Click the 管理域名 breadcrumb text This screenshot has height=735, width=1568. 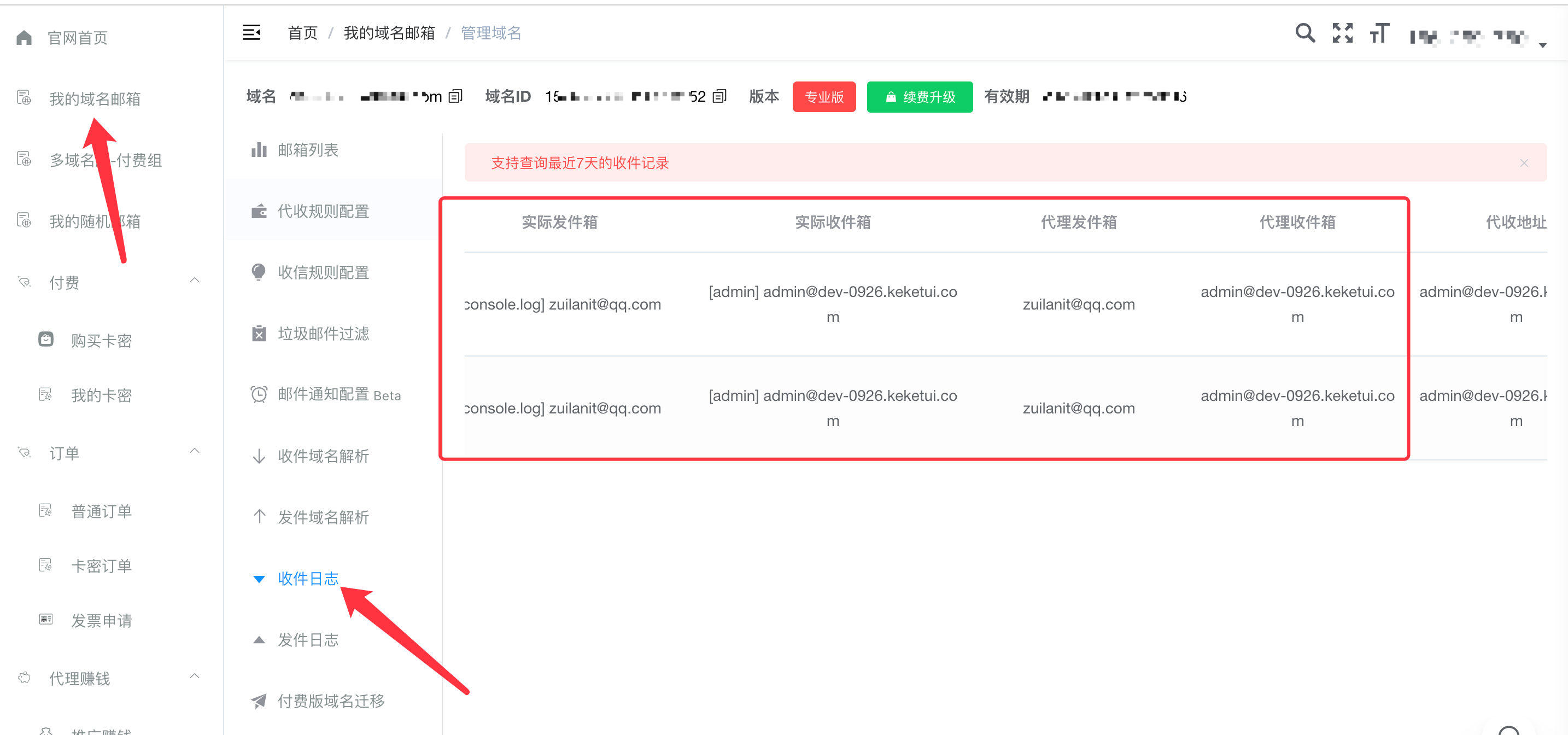(491, 33)
